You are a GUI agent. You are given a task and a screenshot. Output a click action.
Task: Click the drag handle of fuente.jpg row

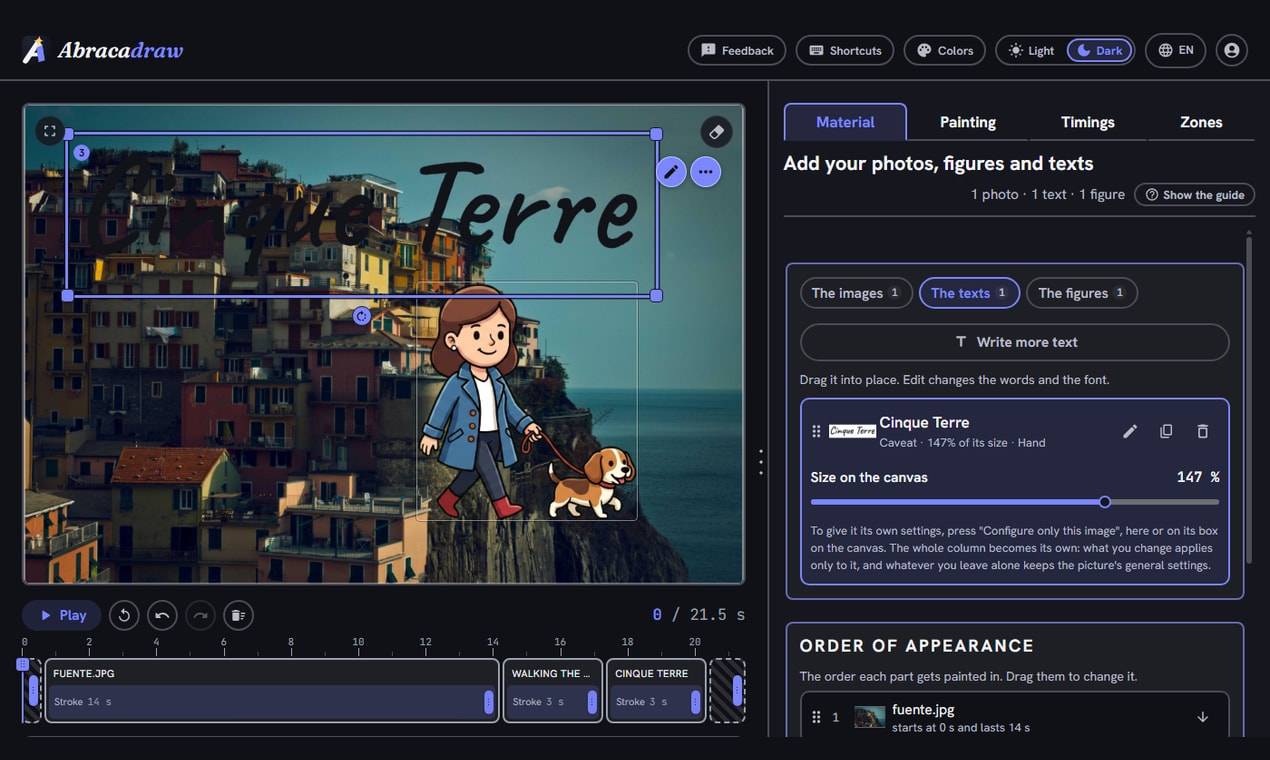click(816, 717)
